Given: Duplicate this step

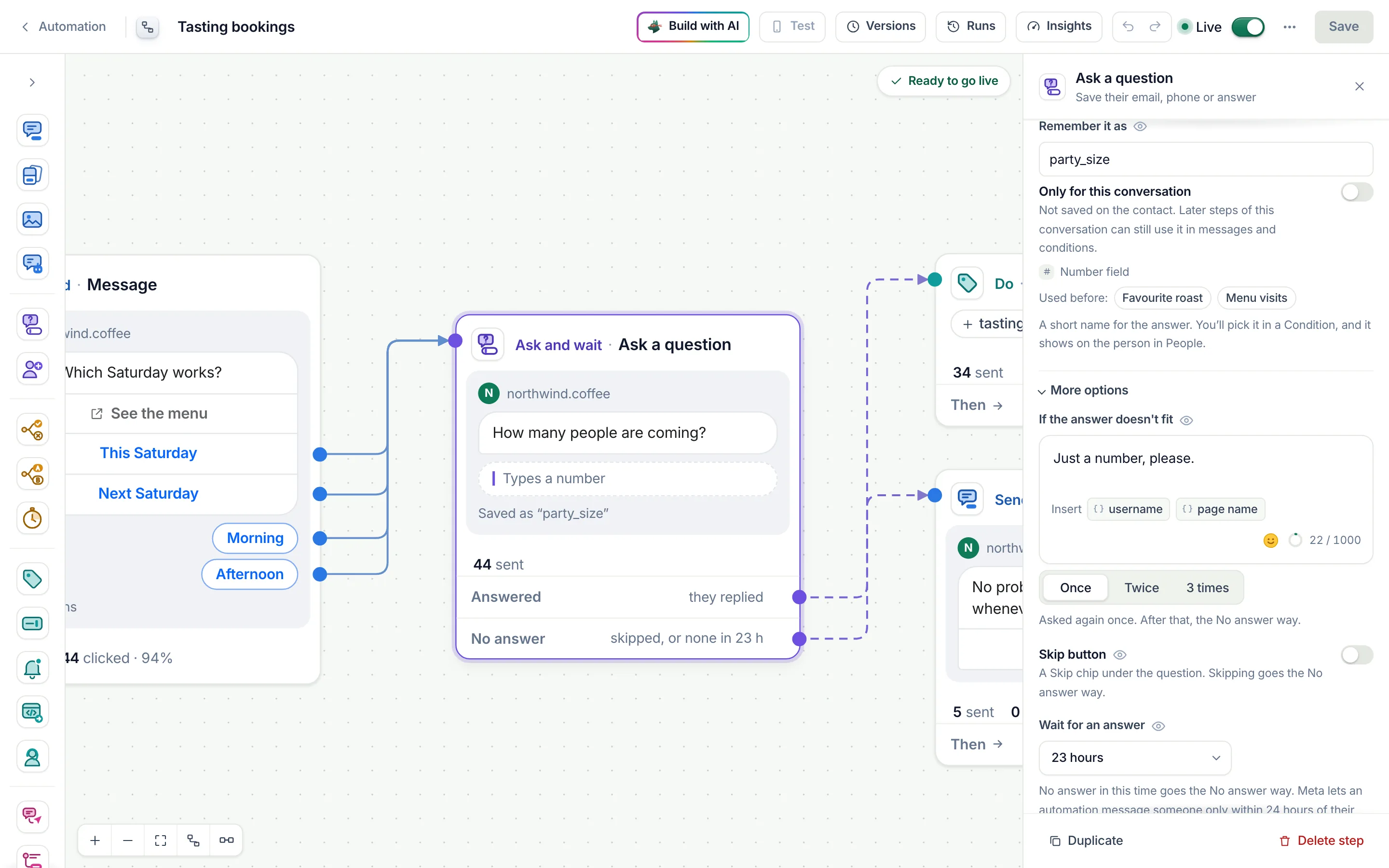Looking at the screenshot, I should tap(1086, 841).
